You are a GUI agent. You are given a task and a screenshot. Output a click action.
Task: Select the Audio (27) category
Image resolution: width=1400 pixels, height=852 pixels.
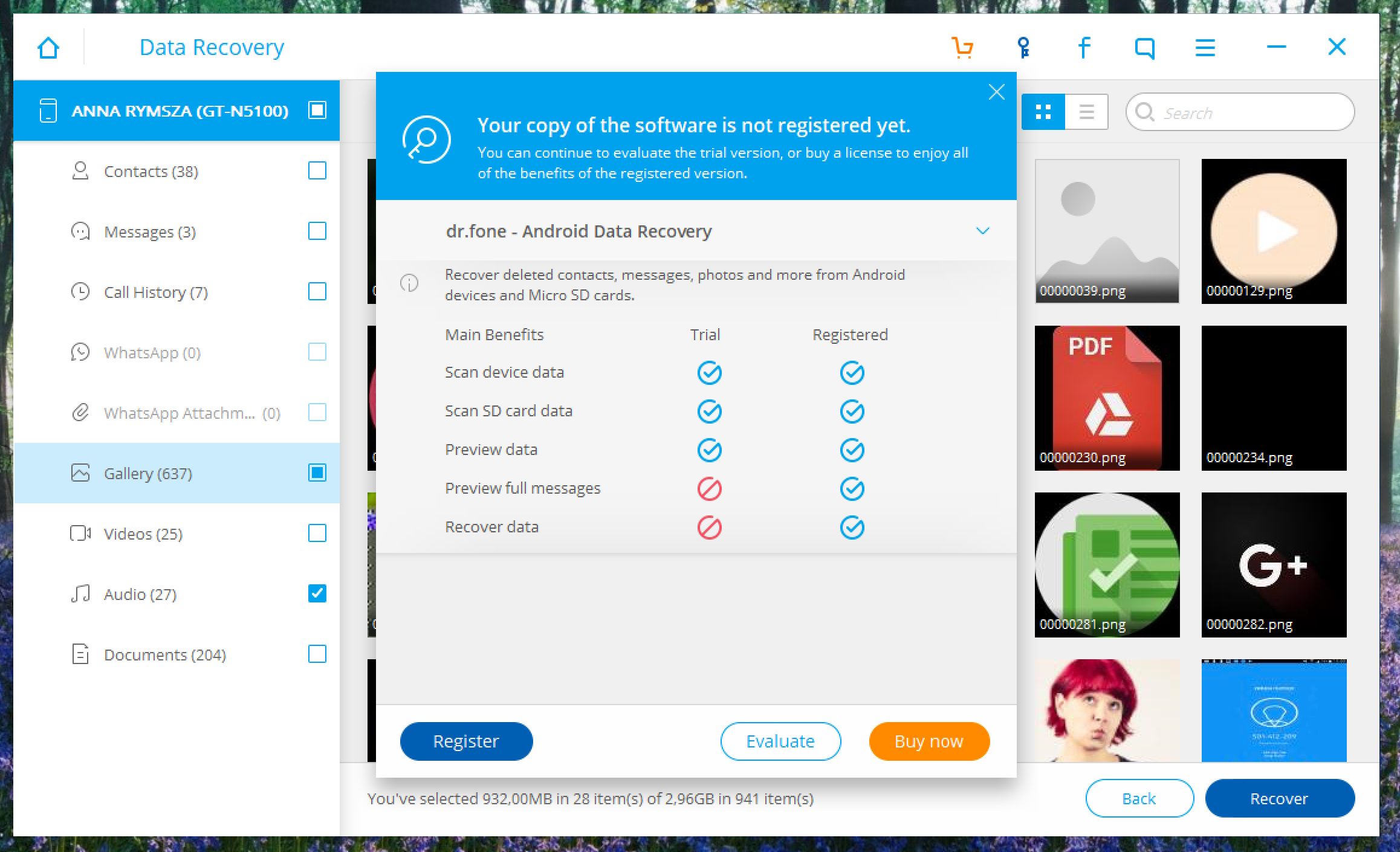tap(177, 594)
